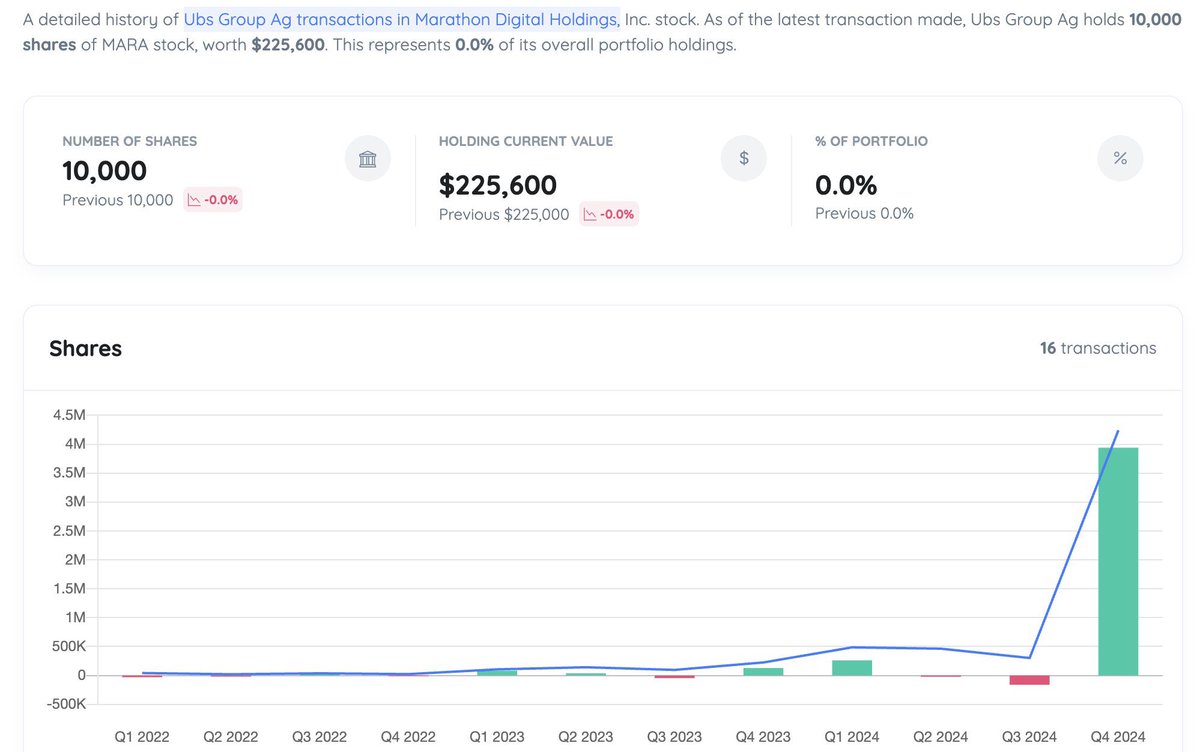Click the % OF PORTFOLIO label

point(872,141)
